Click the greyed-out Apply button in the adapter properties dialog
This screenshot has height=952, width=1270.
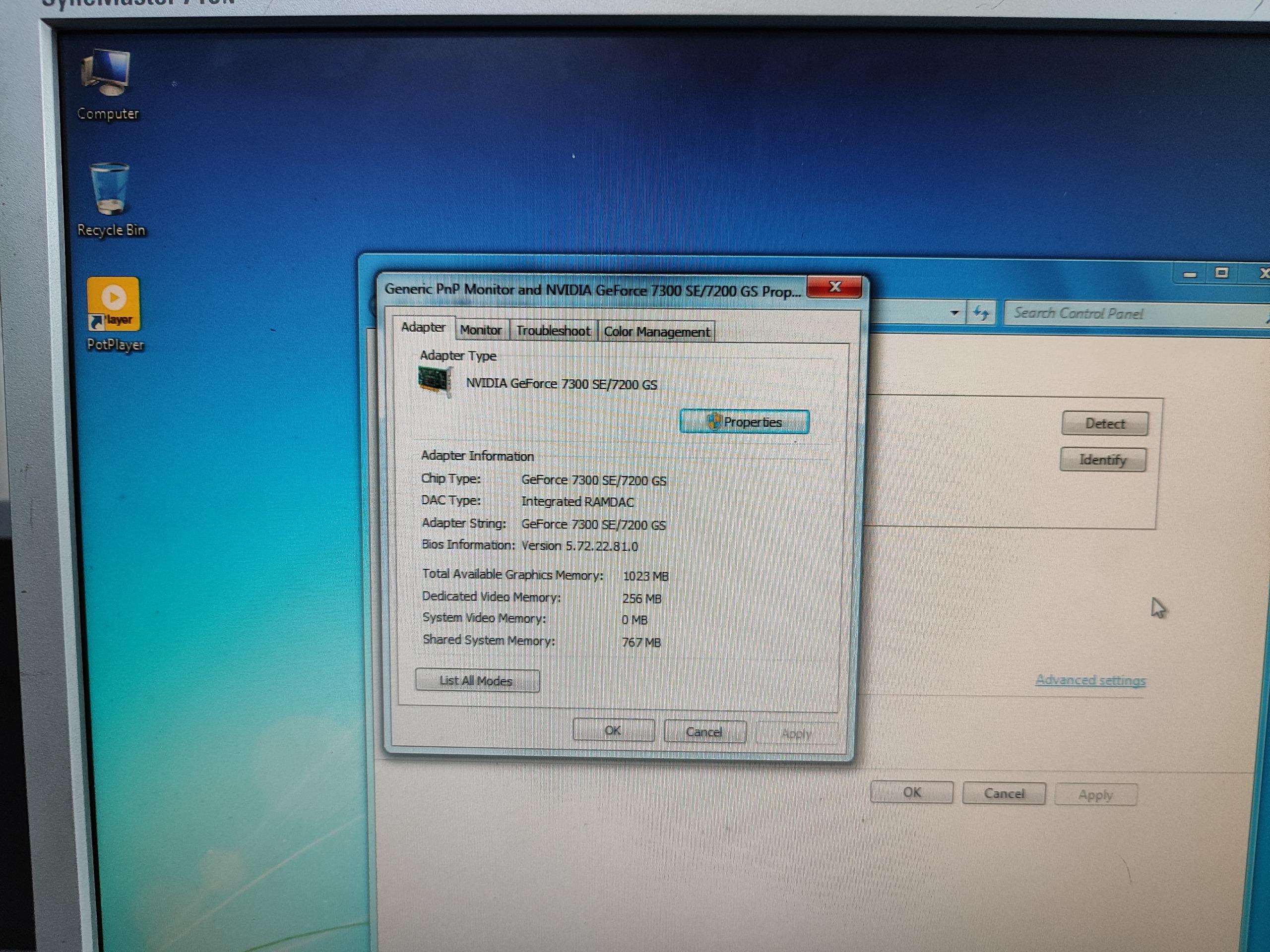coord(796,733)
